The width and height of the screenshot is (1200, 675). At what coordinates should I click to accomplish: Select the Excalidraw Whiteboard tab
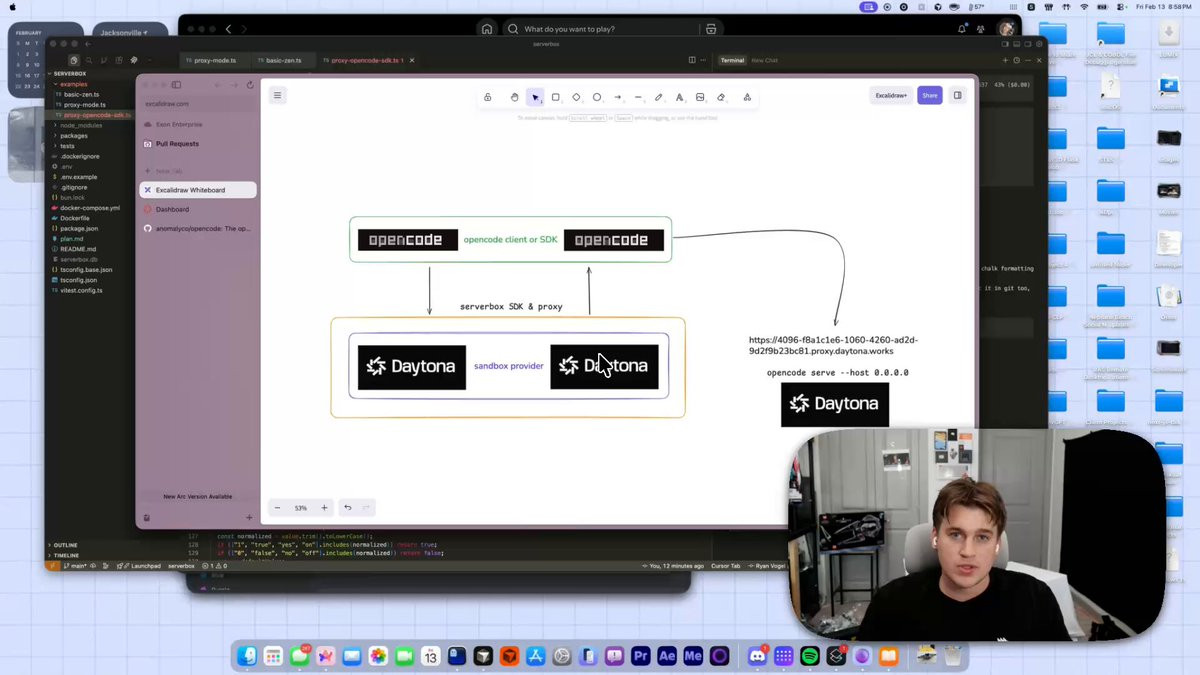coord(198,190)
